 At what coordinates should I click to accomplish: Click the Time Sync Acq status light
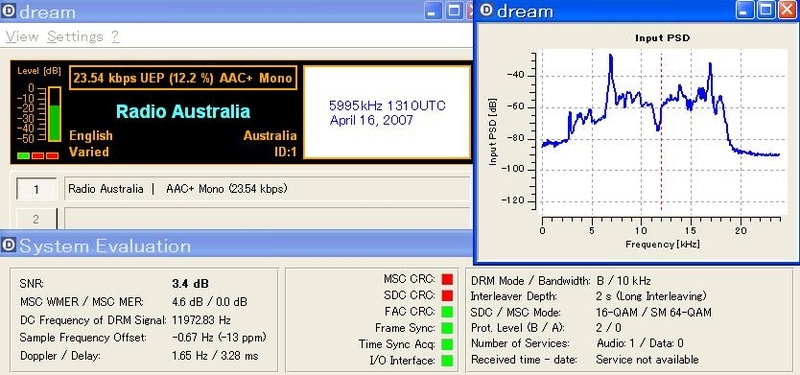click(x=447, y=344)
